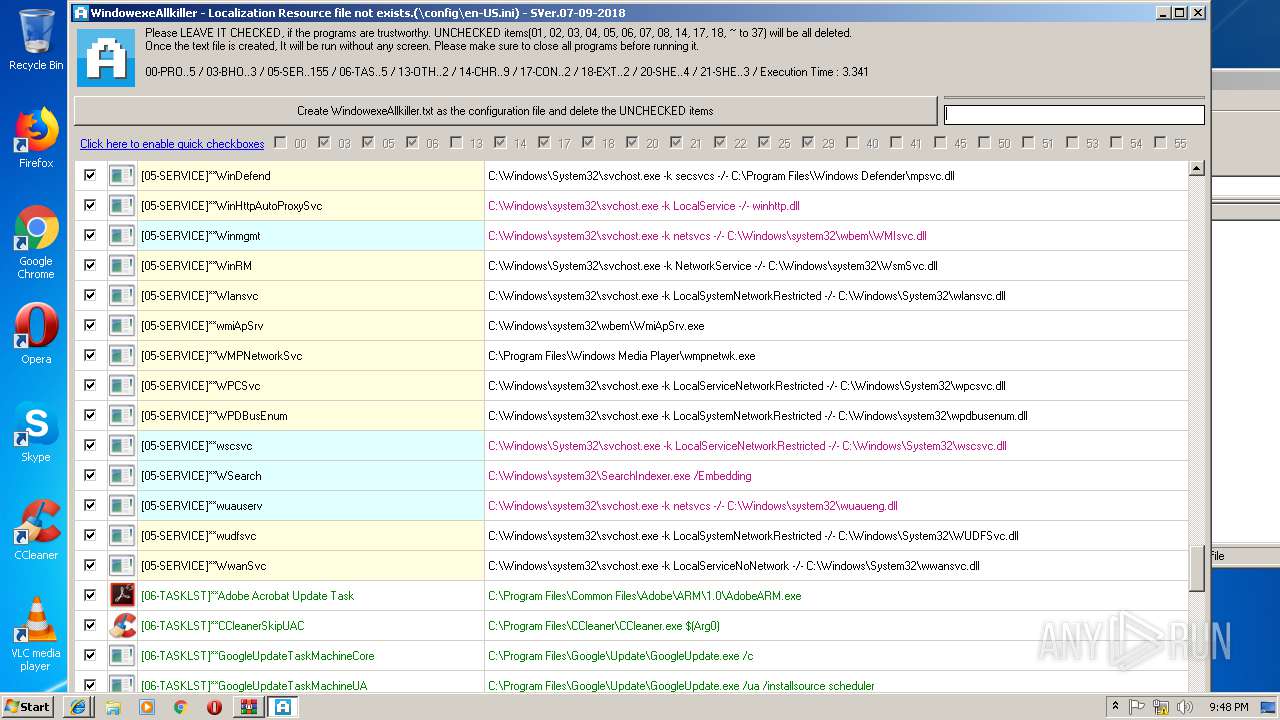Click the text input field beside Create button
1280x720 pixels.
(x=1074, y=115)
